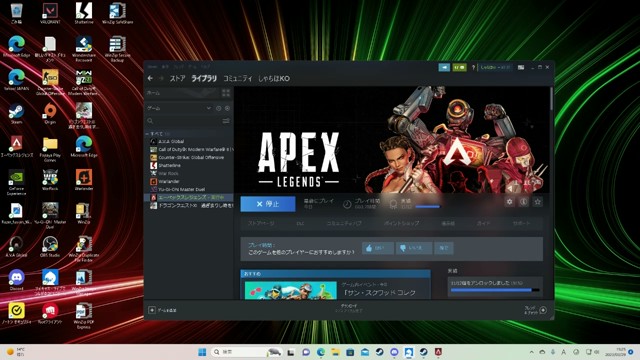Open the Origin desktop shortcut
640x360 pixels.
click(50, 113)
